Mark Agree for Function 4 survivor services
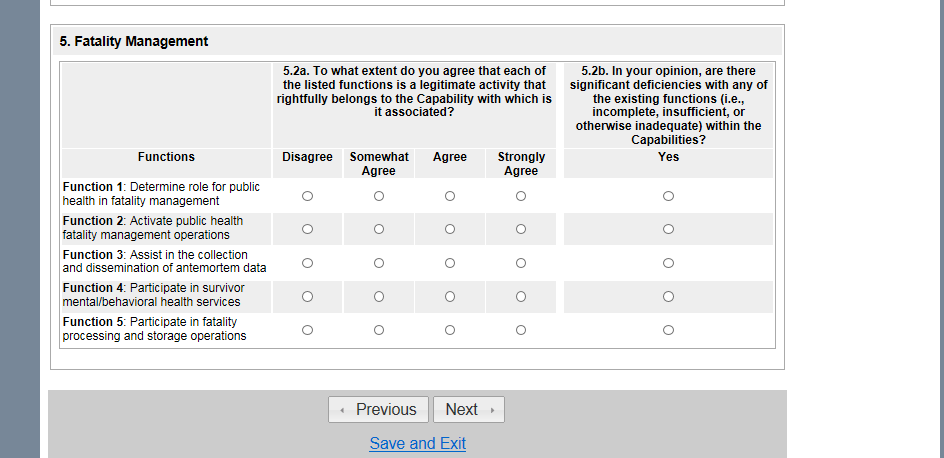Viewport: 944px width, 458px height. [x=450, y=296]
